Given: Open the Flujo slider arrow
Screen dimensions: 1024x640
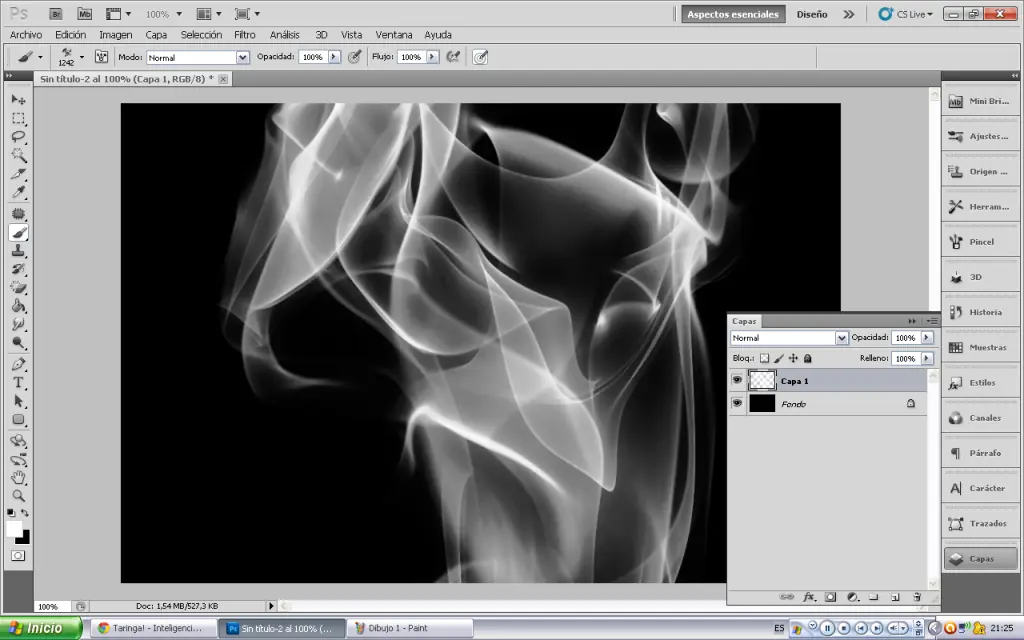Looking at the screenshot, I should pyautogui.click(x=432, y=57).
